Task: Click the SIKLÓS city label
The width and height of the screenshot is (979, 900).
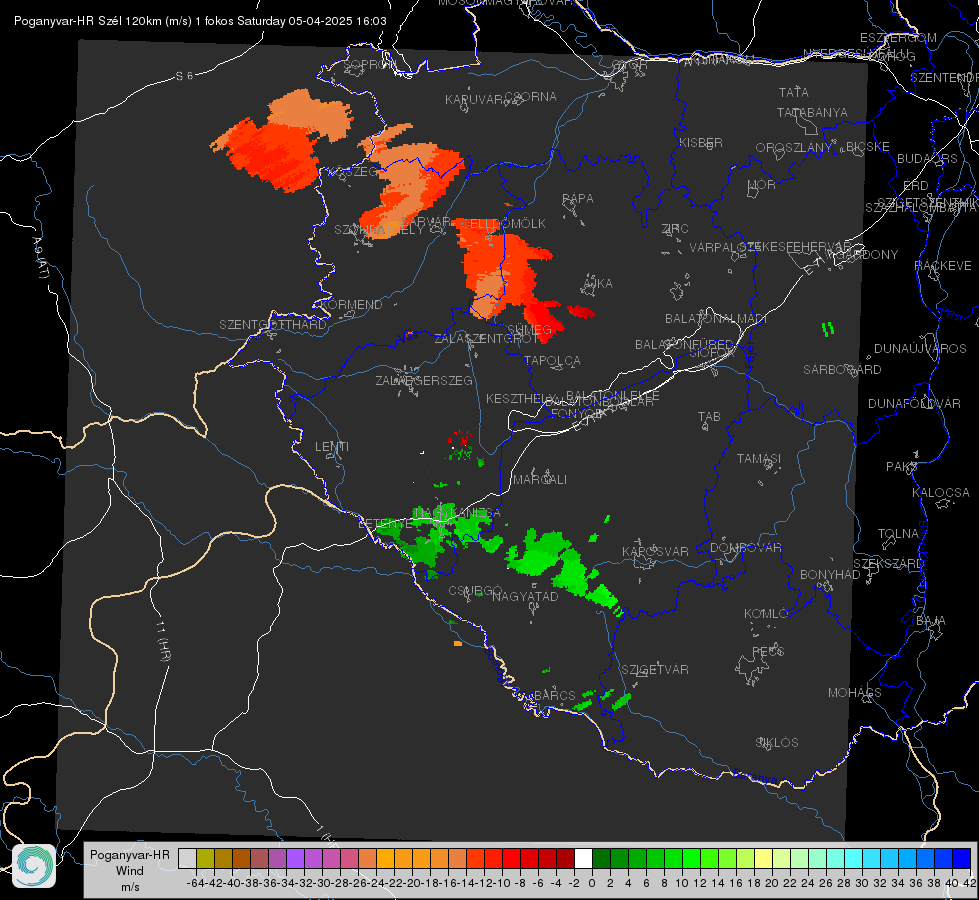Action: coord(777,743)
